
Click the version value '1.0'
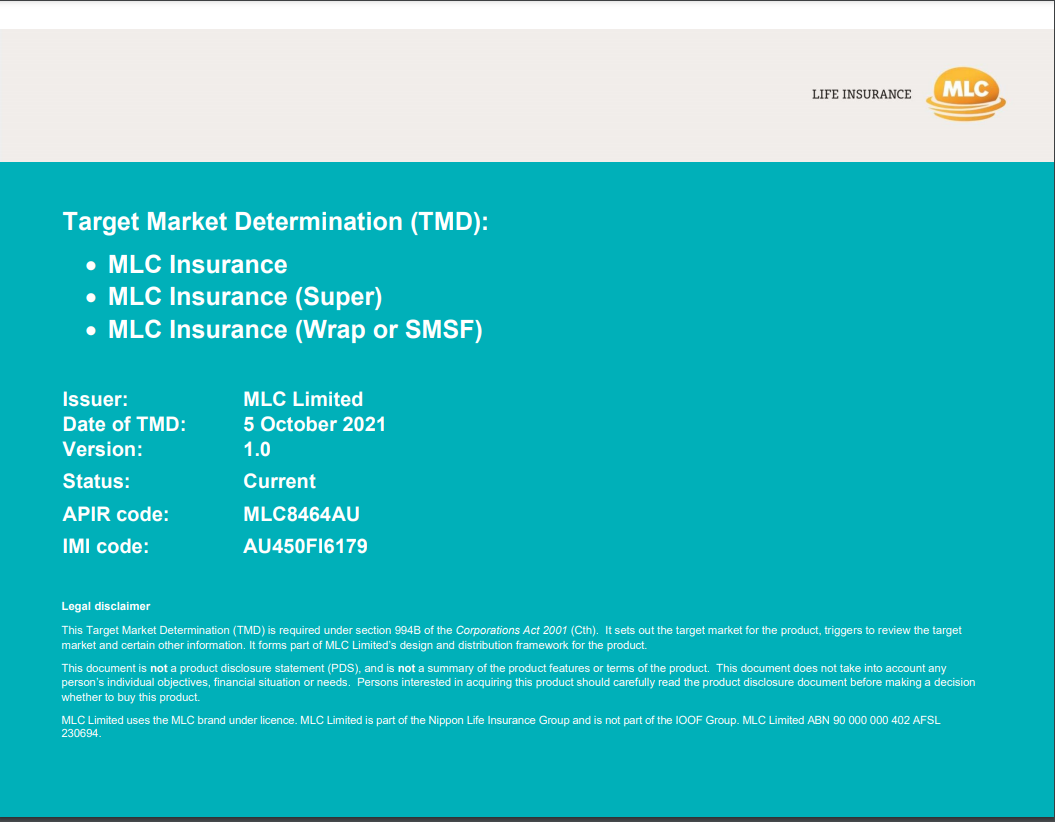pyautogui.click(x=257, y=449)
